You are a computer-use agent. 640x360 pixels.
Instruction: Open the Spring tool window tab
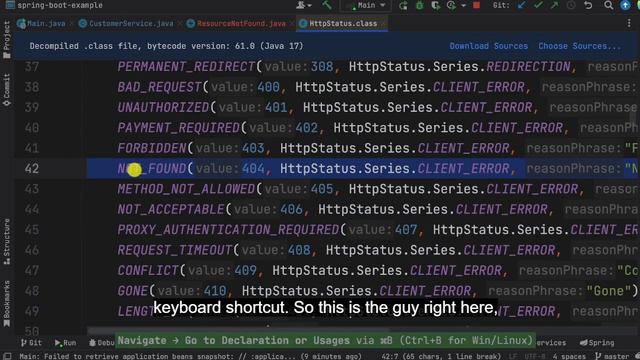pos(597,343)
